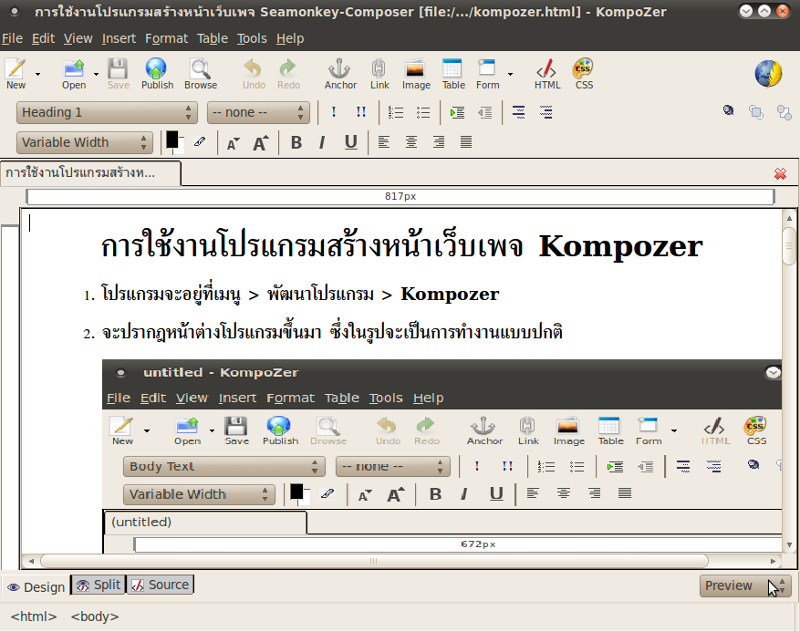The width and height of the screenshot is (800, 632).
Task: Click the definition term icon
Action: pyautogui.click(x=518, y=112)
